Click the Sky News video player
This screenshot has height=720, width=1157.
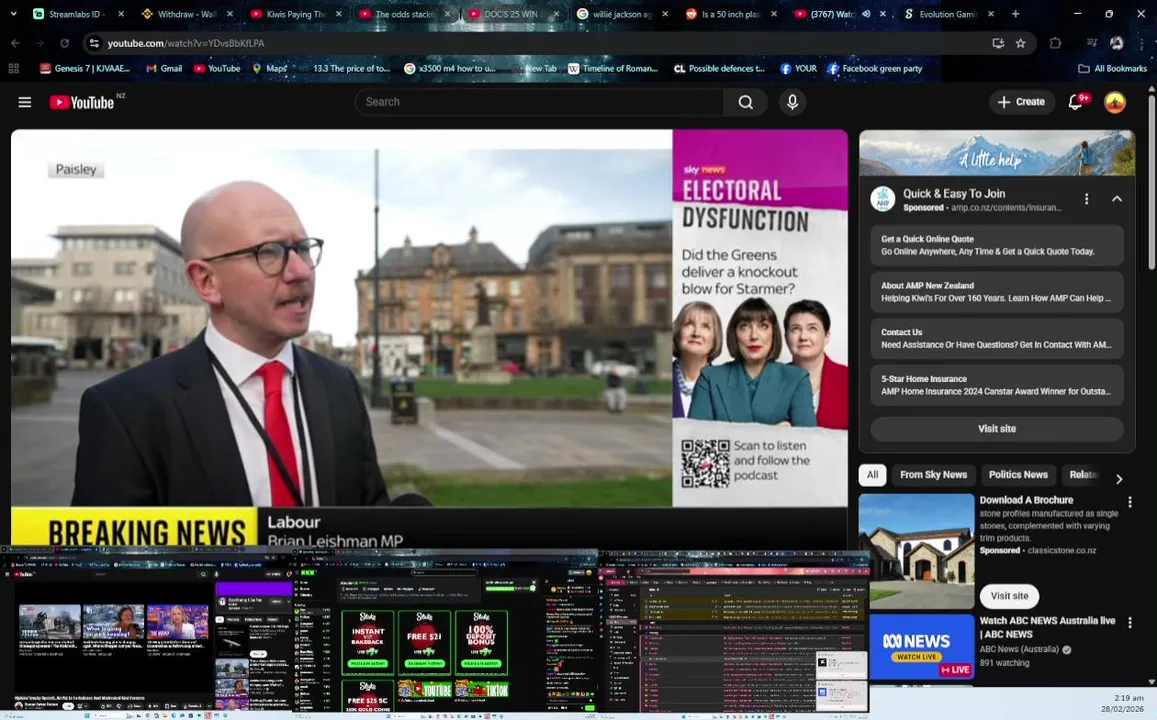pos(429,338)
